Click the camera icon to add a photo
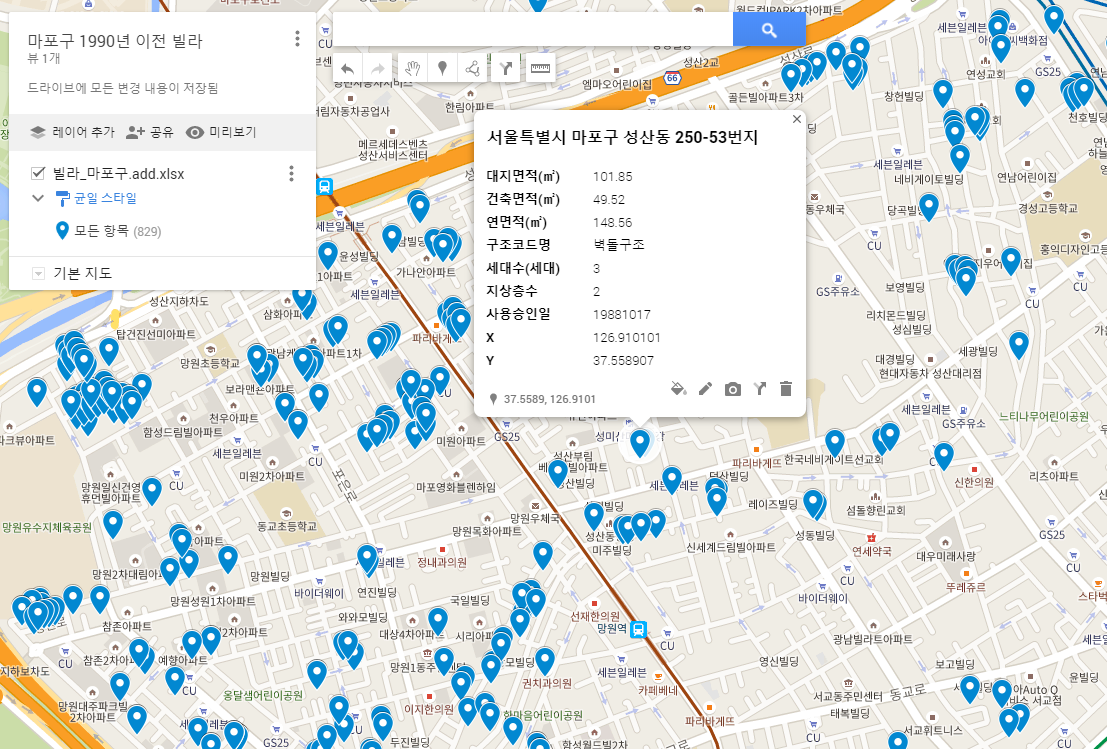1107x749 pixels. point(732,388)
